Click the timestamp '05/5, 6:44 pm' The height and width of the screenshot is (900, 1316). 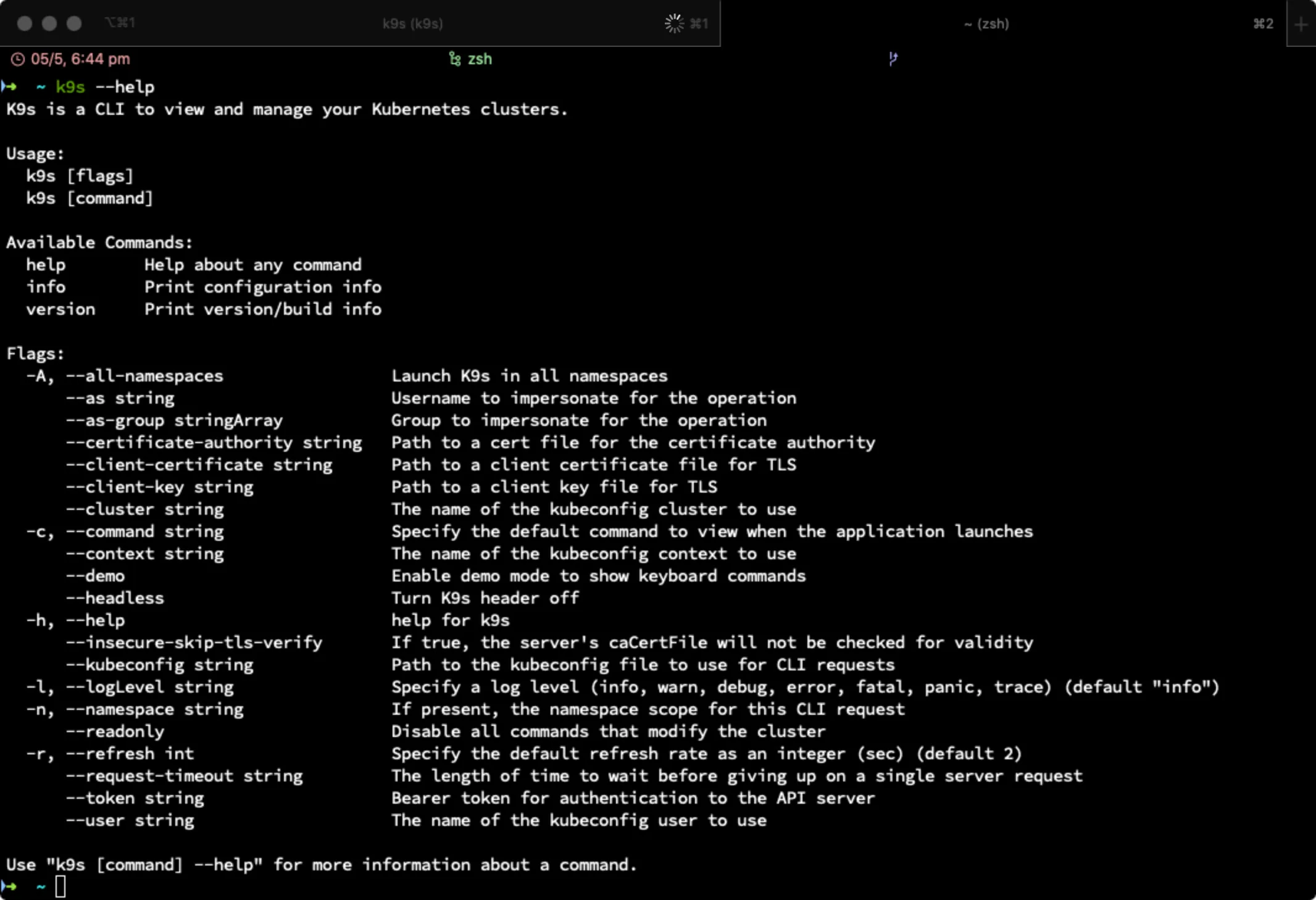pyautogui.click(x=80, y=59)
